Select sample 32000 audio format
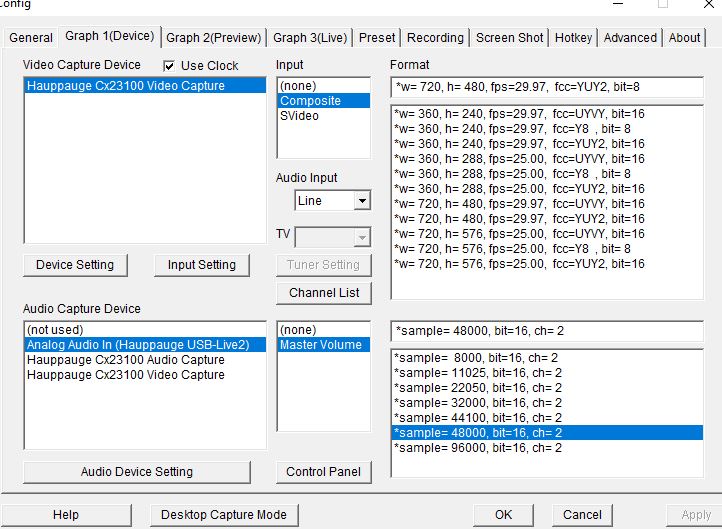This screenshot has height=529, width=722. [x=547, y=403]
